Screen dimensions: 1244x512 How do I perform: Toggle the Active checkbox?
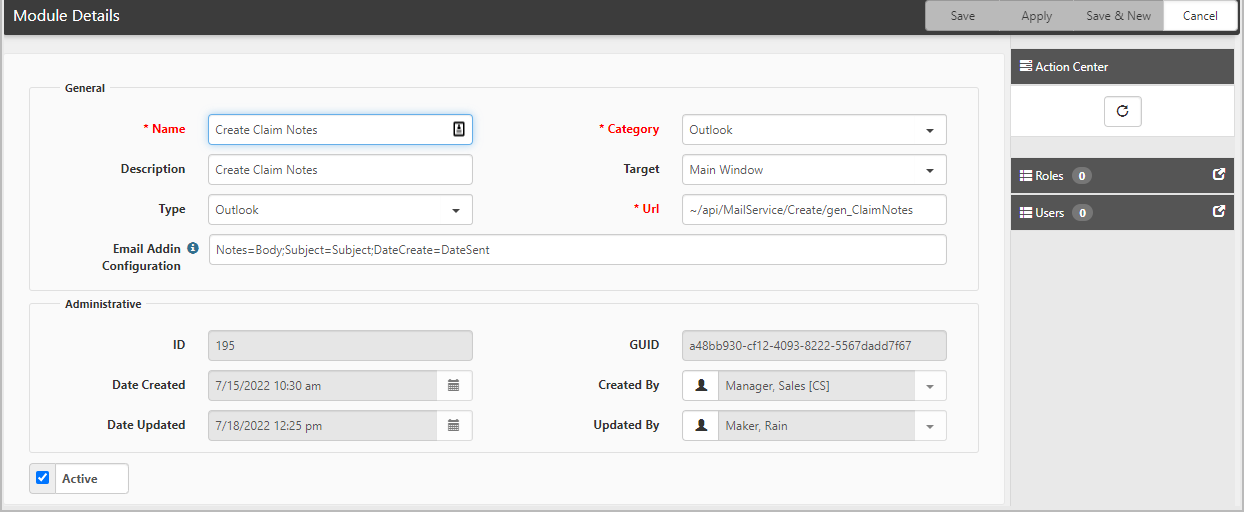click(x=42, y=478)
